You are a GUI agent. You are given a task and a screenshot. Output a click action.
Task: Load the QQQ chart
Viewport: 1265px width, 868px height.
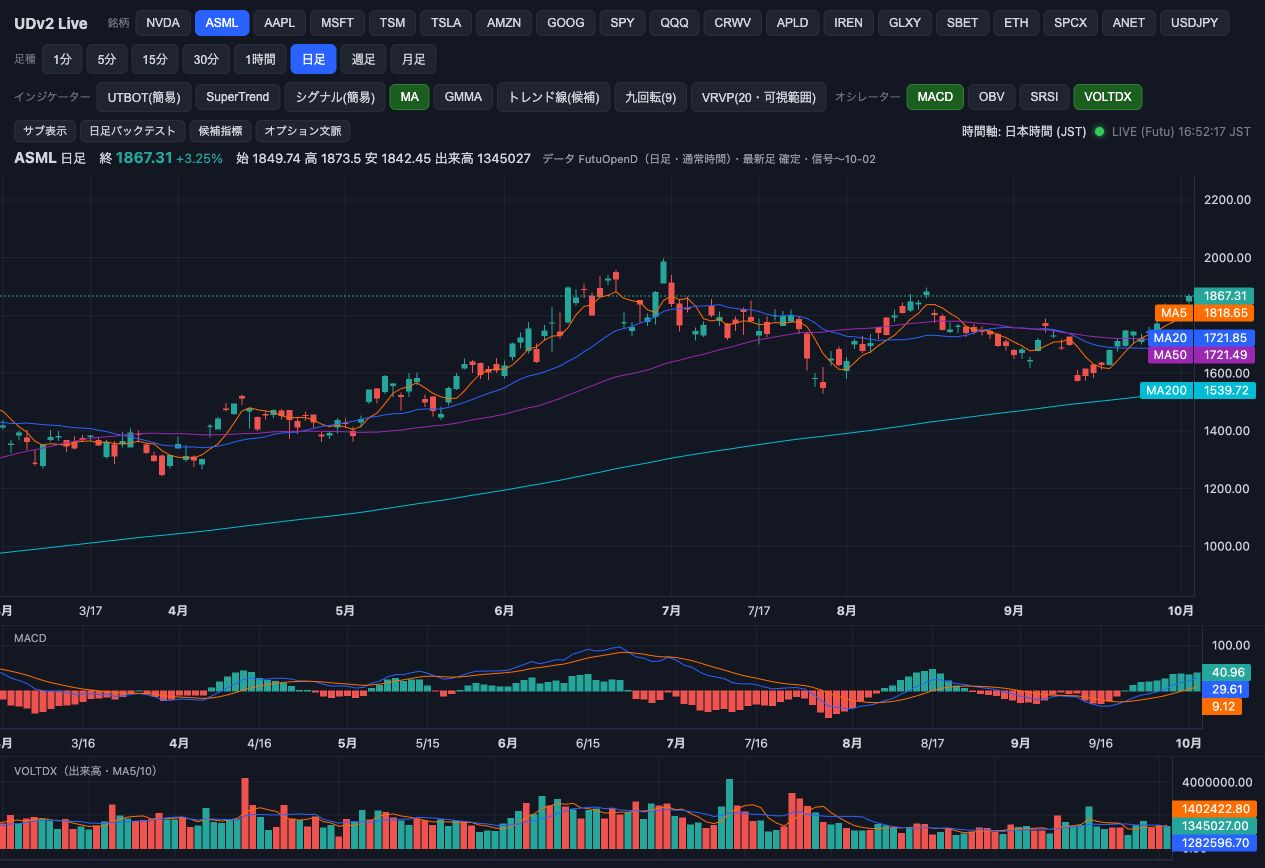click(x=675, y=23)
